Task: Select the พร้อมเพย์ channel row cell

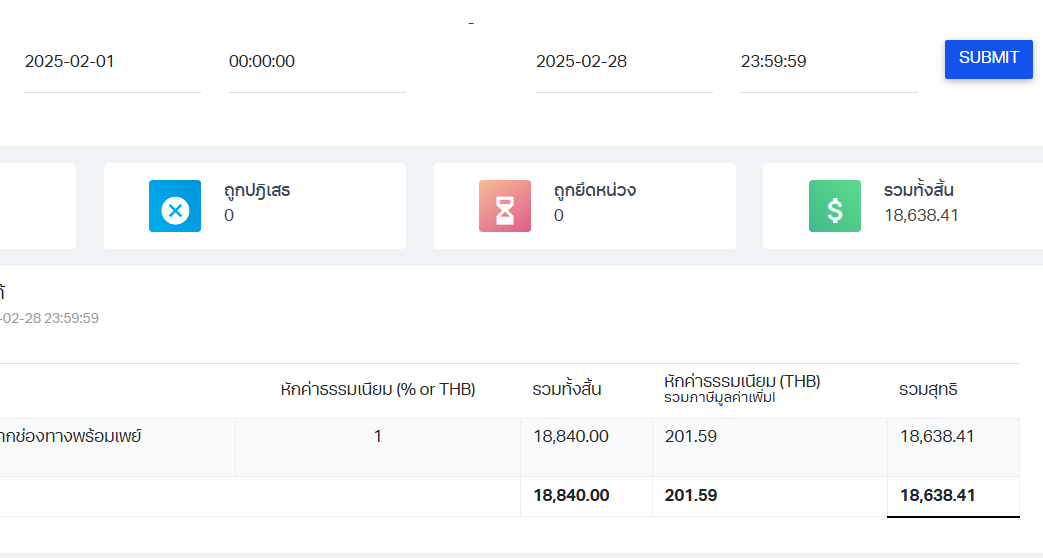Action: click(x=70, y=436)
